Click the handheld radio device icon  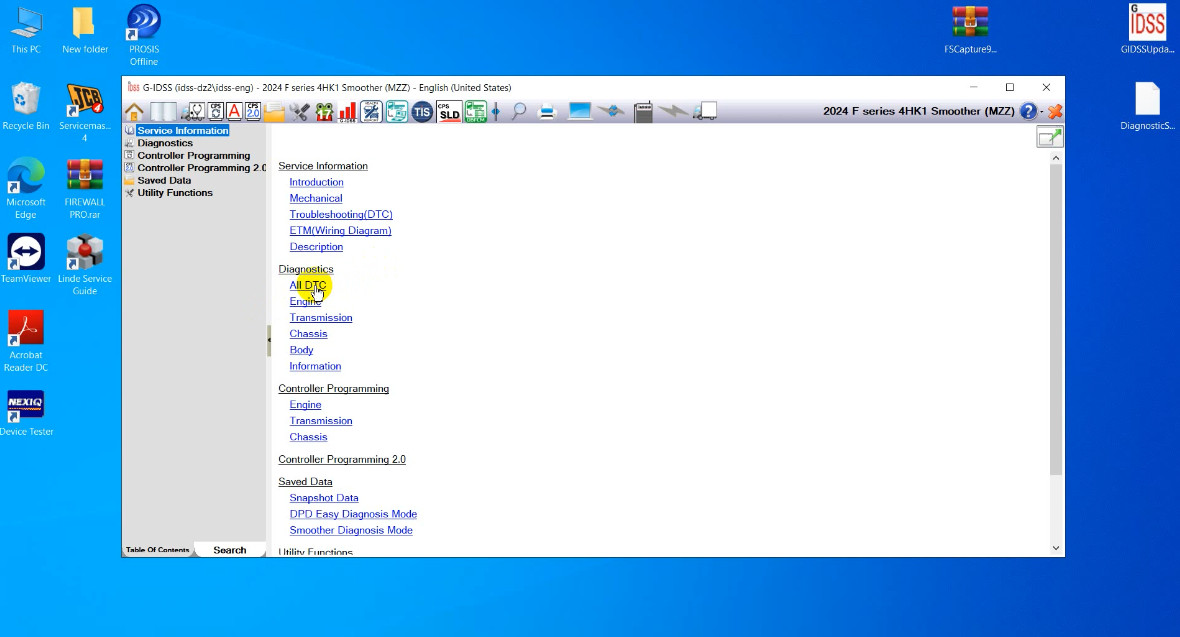click(643, 111)
